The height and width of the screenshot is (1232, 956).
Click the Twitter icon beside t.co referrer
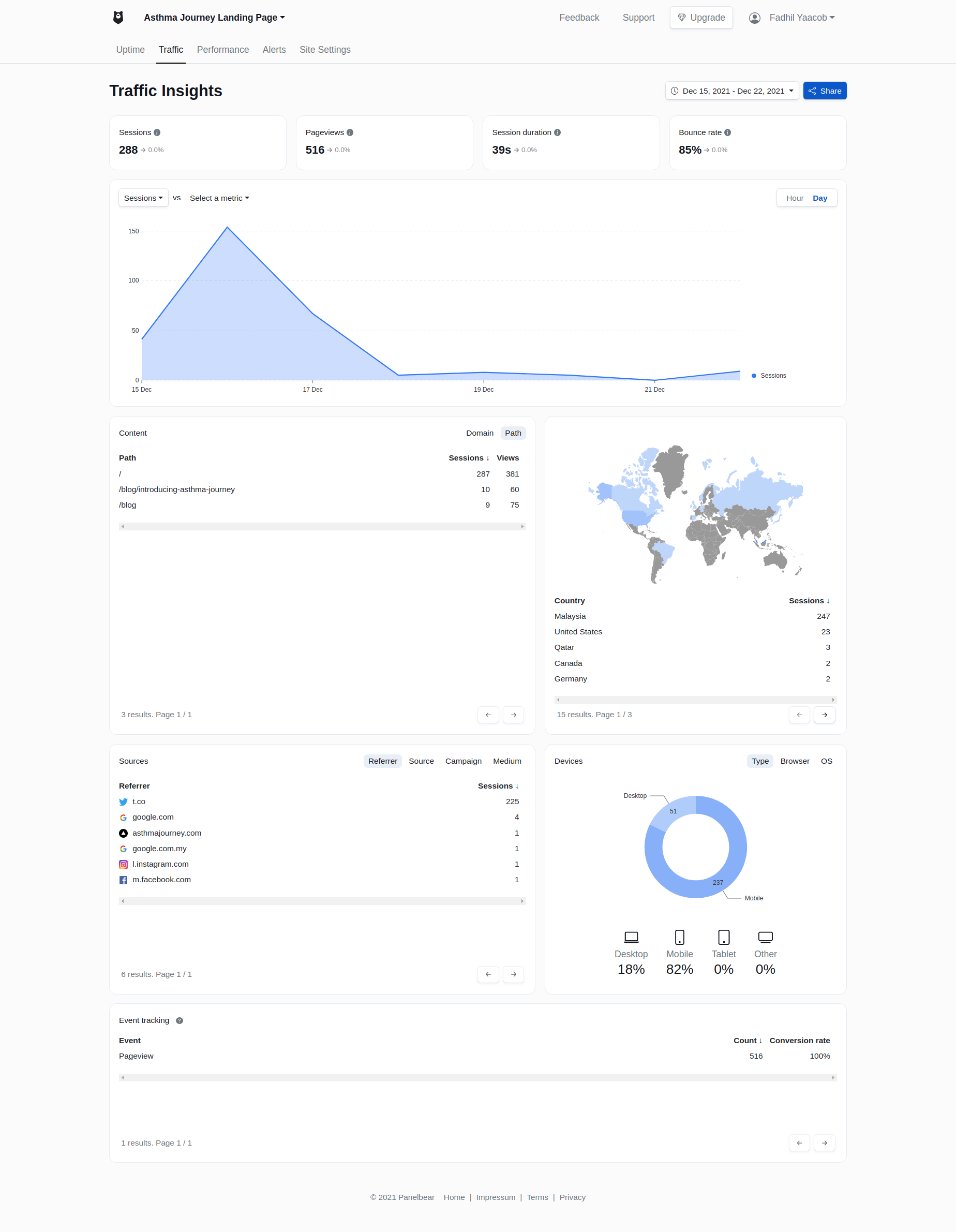(123, 801)
